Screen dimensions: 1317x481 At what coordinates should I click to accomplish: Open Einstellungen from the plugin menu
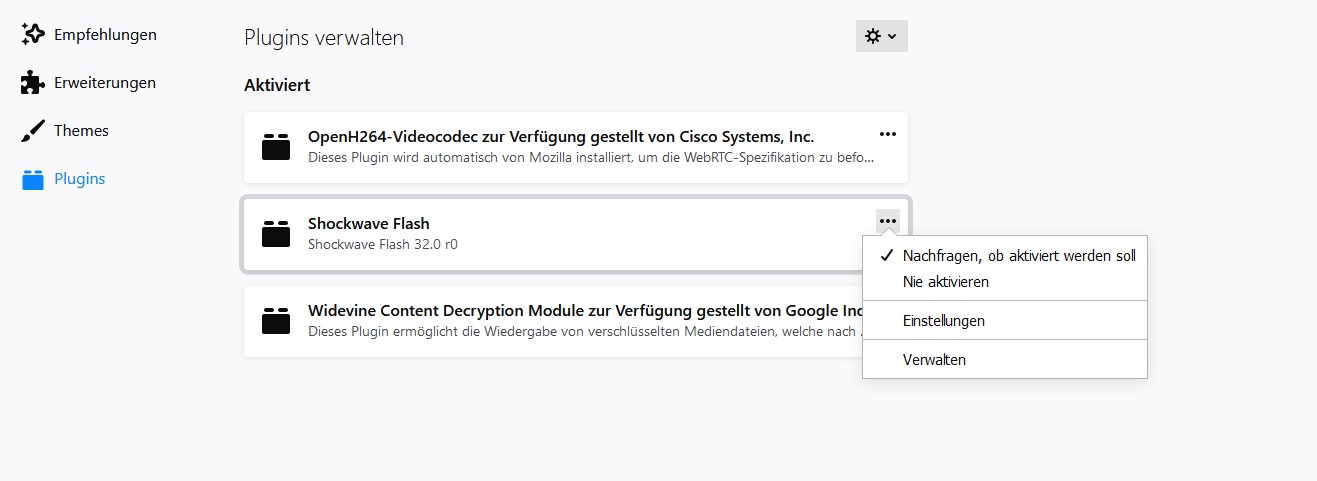pos(943,321)
